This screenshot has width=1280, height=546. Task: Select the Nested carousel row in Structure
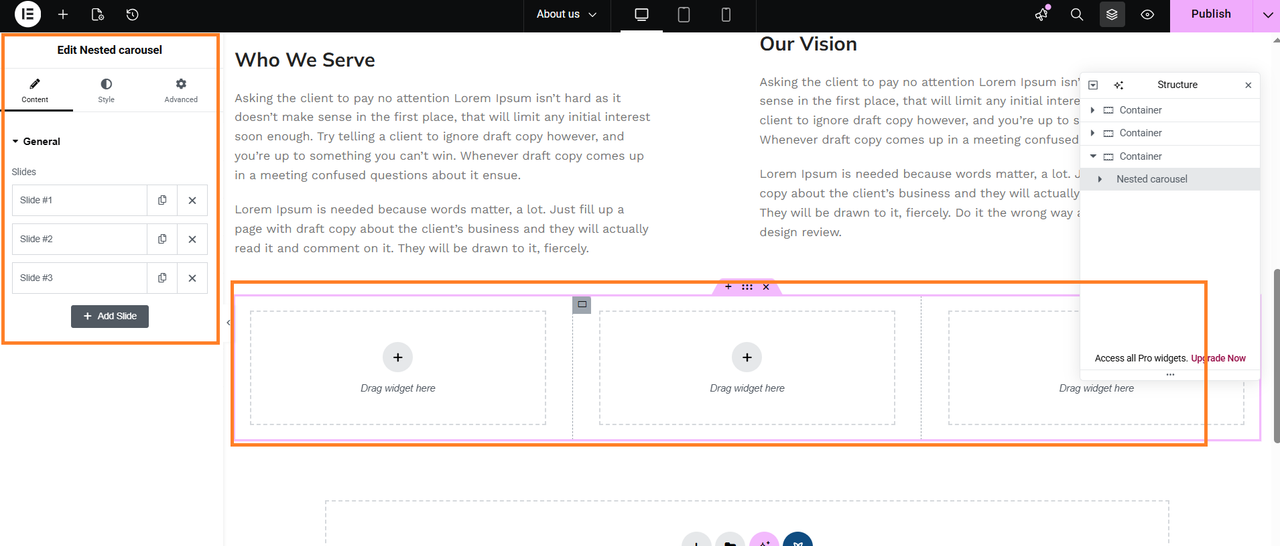(x=1170, y=179)
